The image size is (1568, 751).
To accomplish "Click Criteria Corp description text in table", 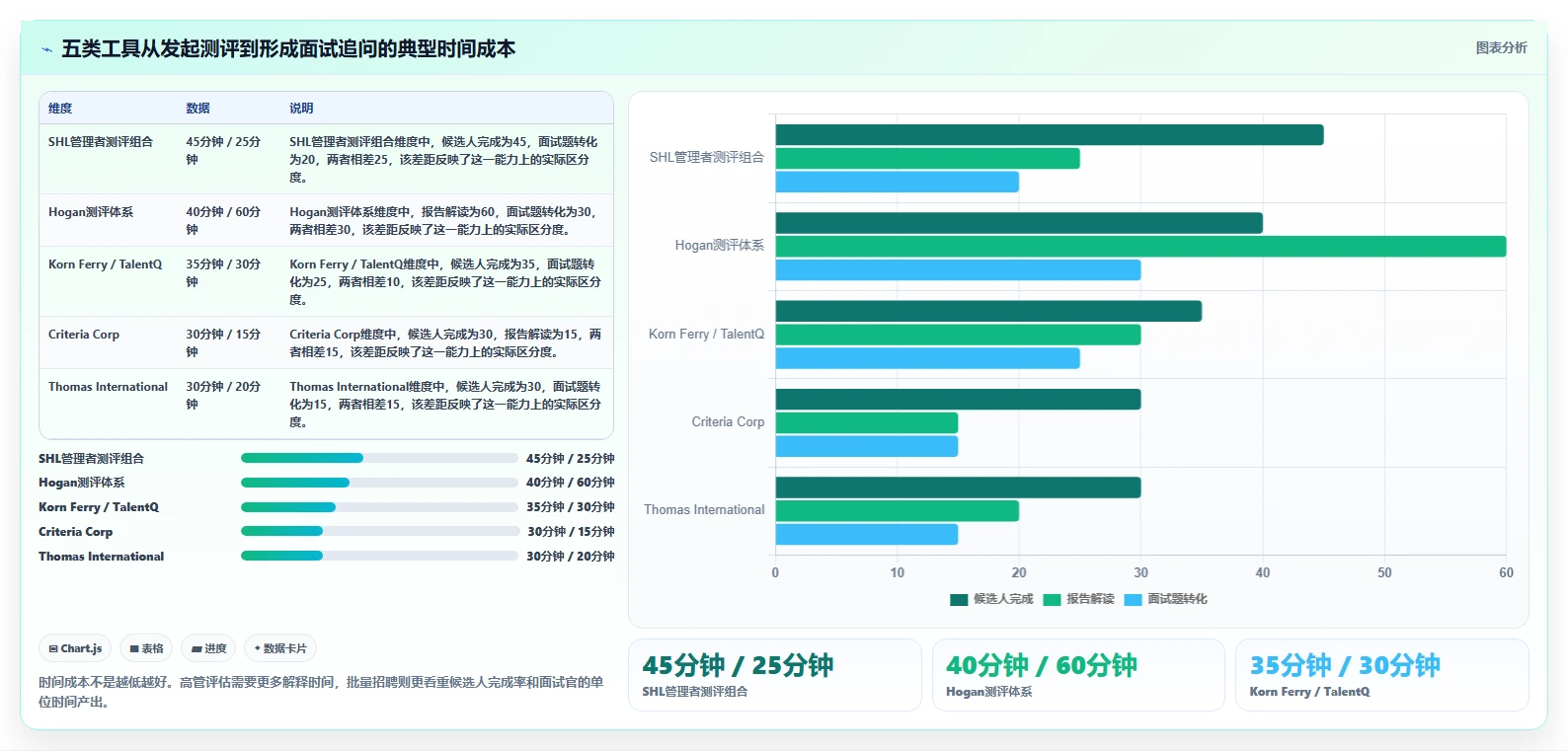I will [x=444, y=343].
